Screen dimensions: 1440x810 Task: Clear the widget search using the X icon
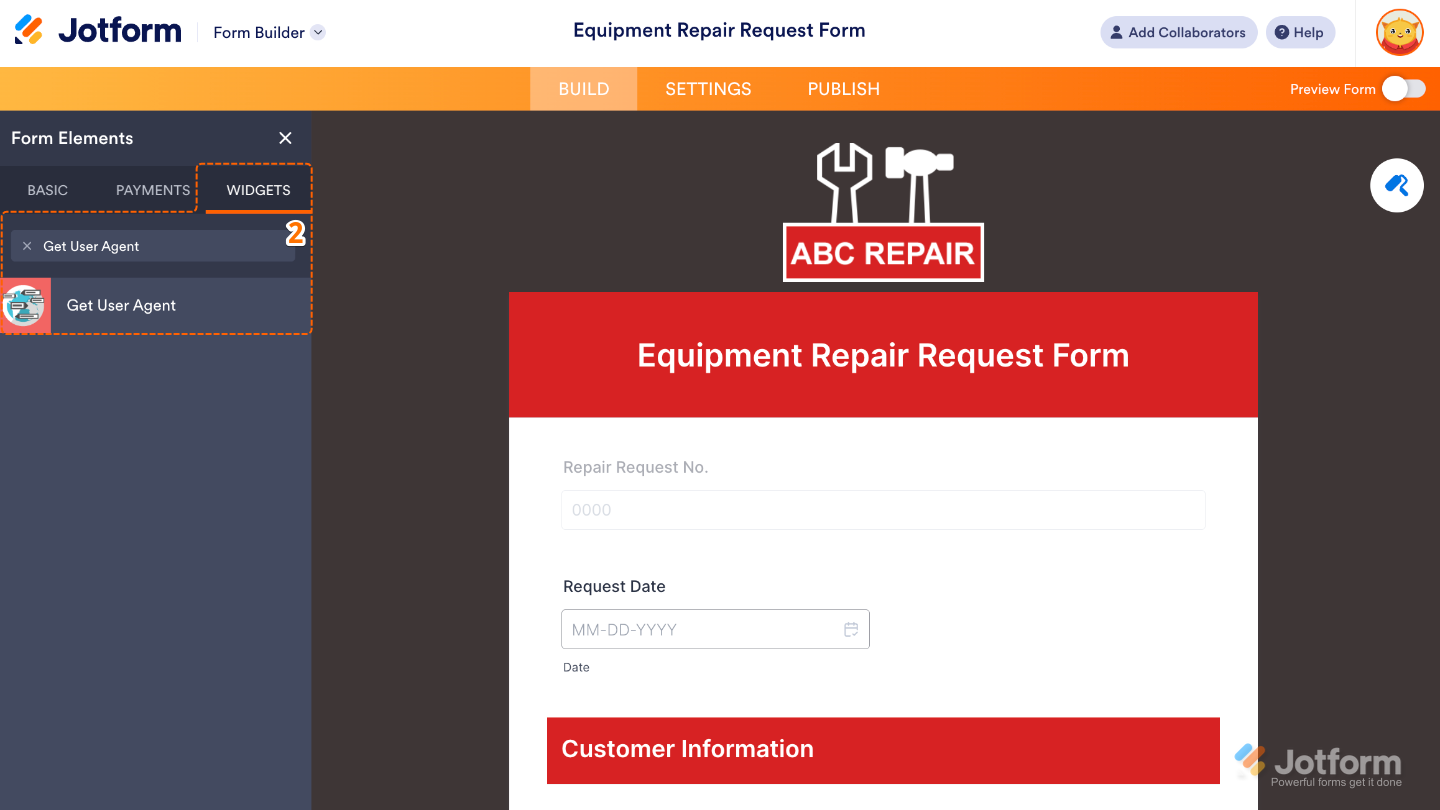click(27, 245)
